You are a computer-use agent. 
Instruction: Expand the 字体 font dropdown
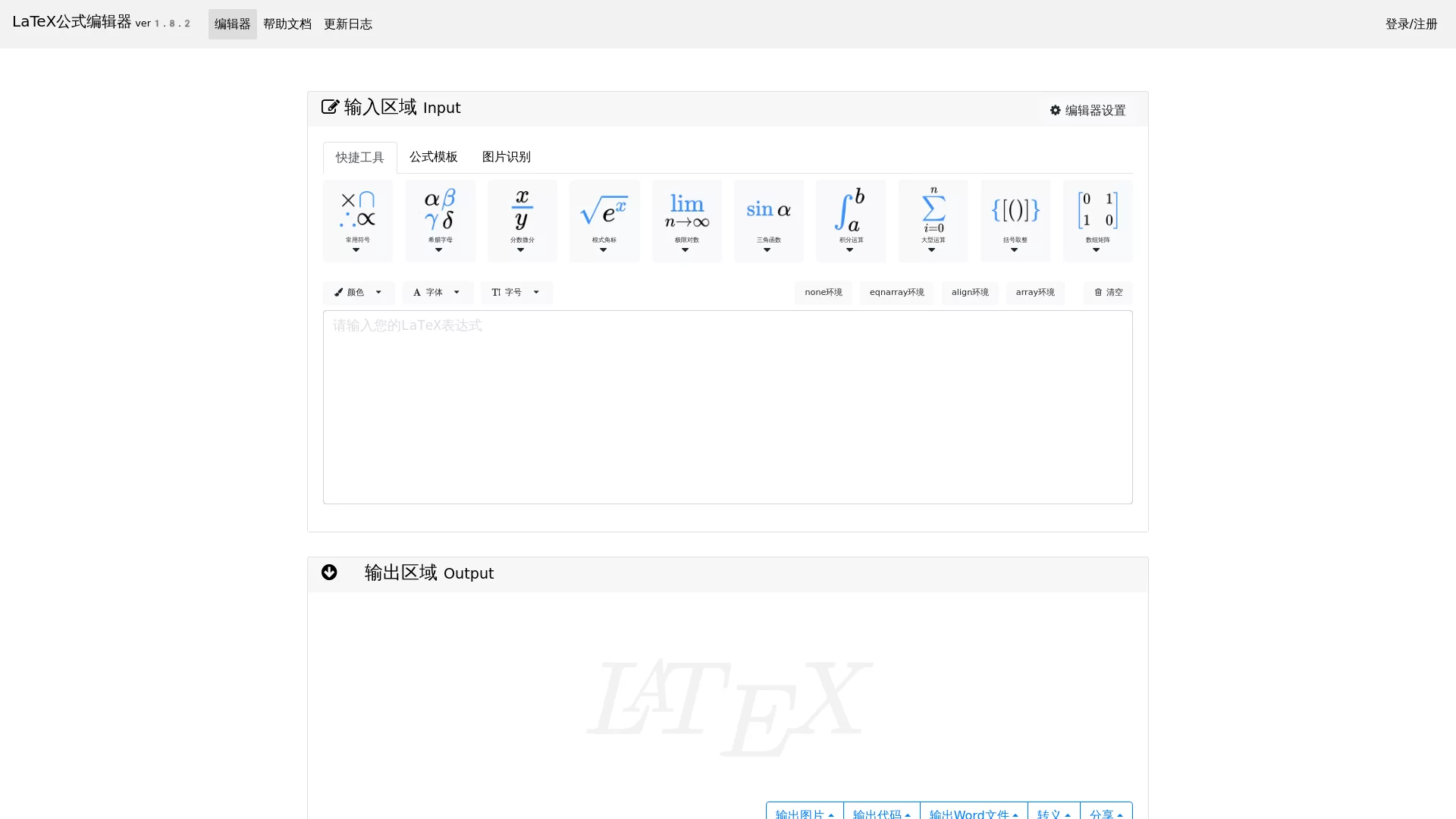tap(437, 293)
